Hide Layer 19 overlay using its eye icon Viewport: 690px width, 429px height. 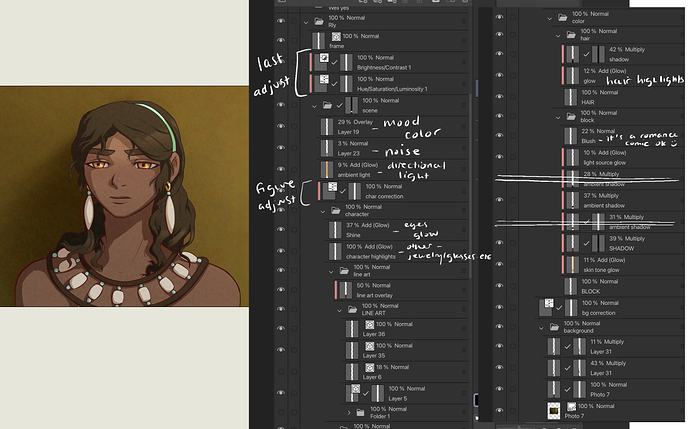coord(280,125)
